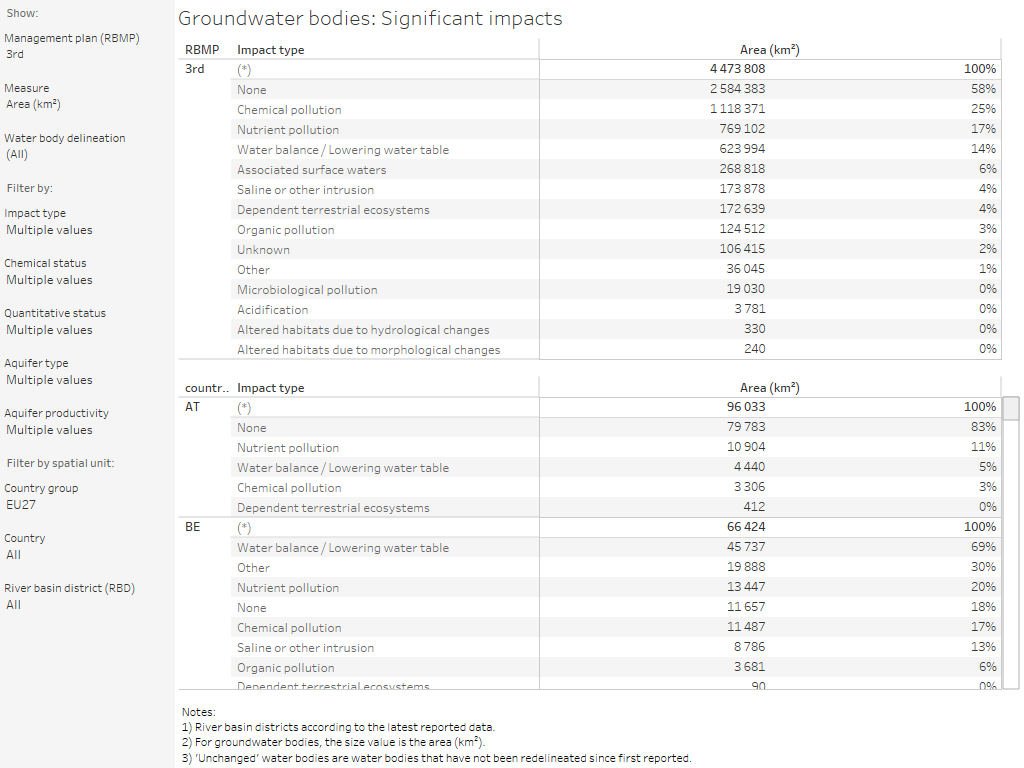This screenshot has width=1024, height=768.
Task: Select the 3rd RBMP row label
Action: 195,69
